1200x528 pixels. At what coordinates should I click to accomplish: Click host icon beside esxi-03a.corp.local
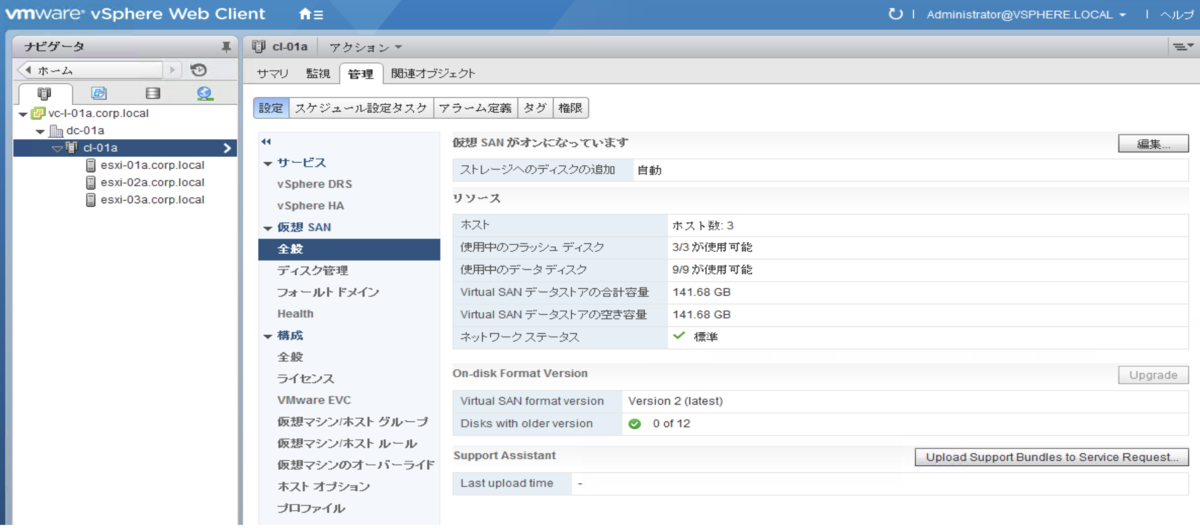tap(91, 199)
